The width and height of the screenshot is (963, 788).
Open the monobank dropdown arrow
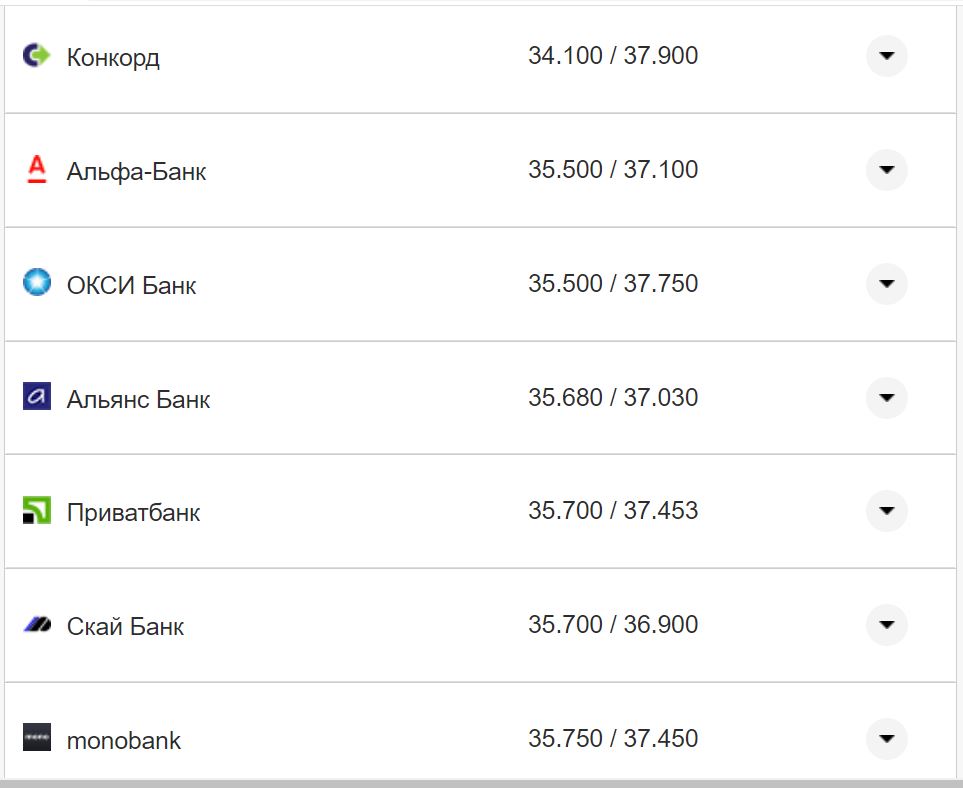(x=886, y=739)
